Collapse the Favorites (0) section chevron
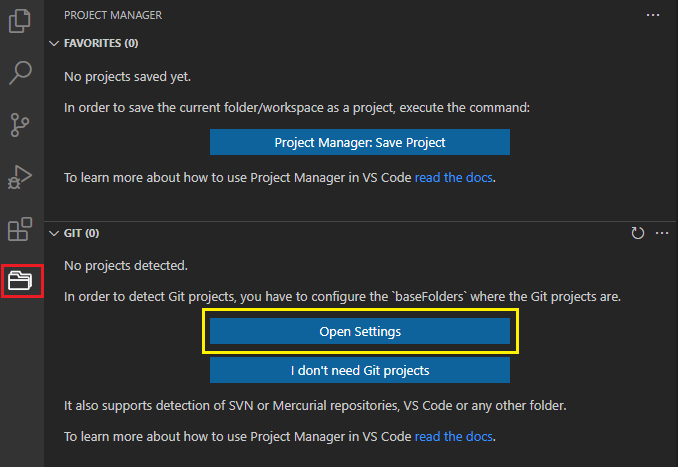Viewport: 678px width, 467px height. 54,43
